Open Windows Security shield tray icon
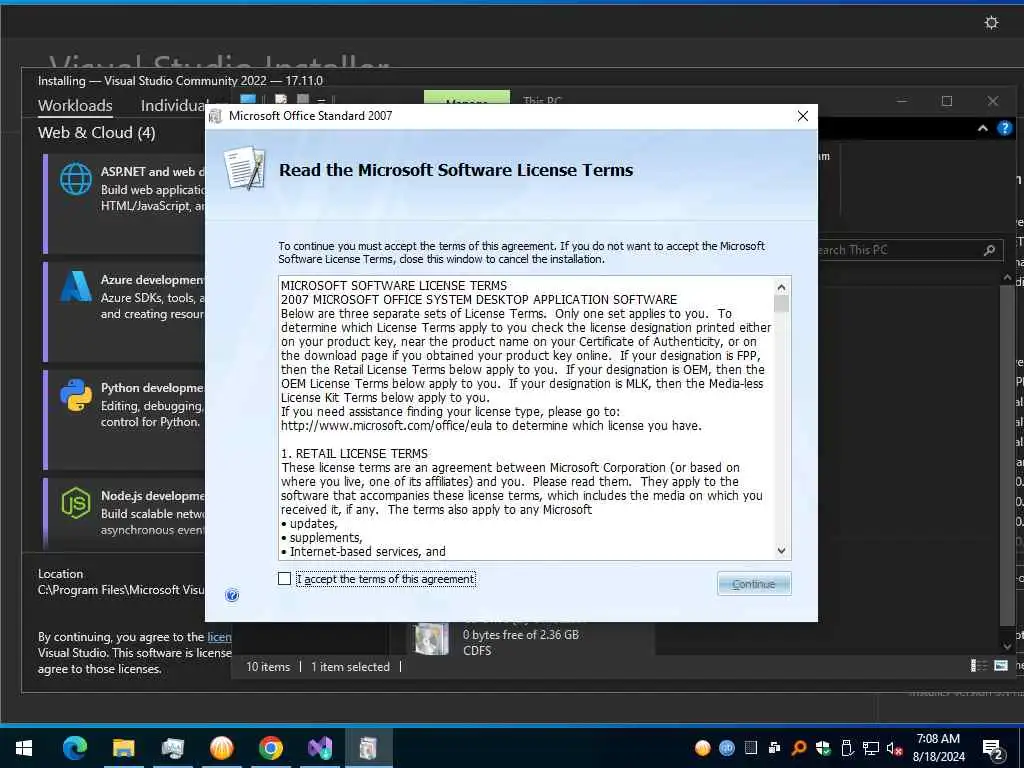1024x768 pixels. [x=823, y=748]
